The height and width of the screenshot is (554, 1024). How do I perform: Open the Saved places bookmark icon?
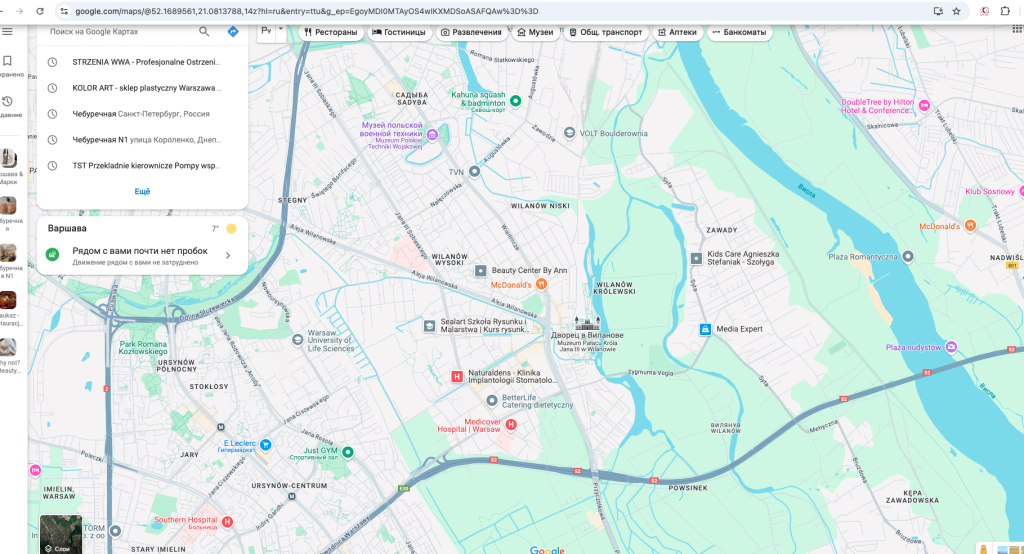[7, 61]
